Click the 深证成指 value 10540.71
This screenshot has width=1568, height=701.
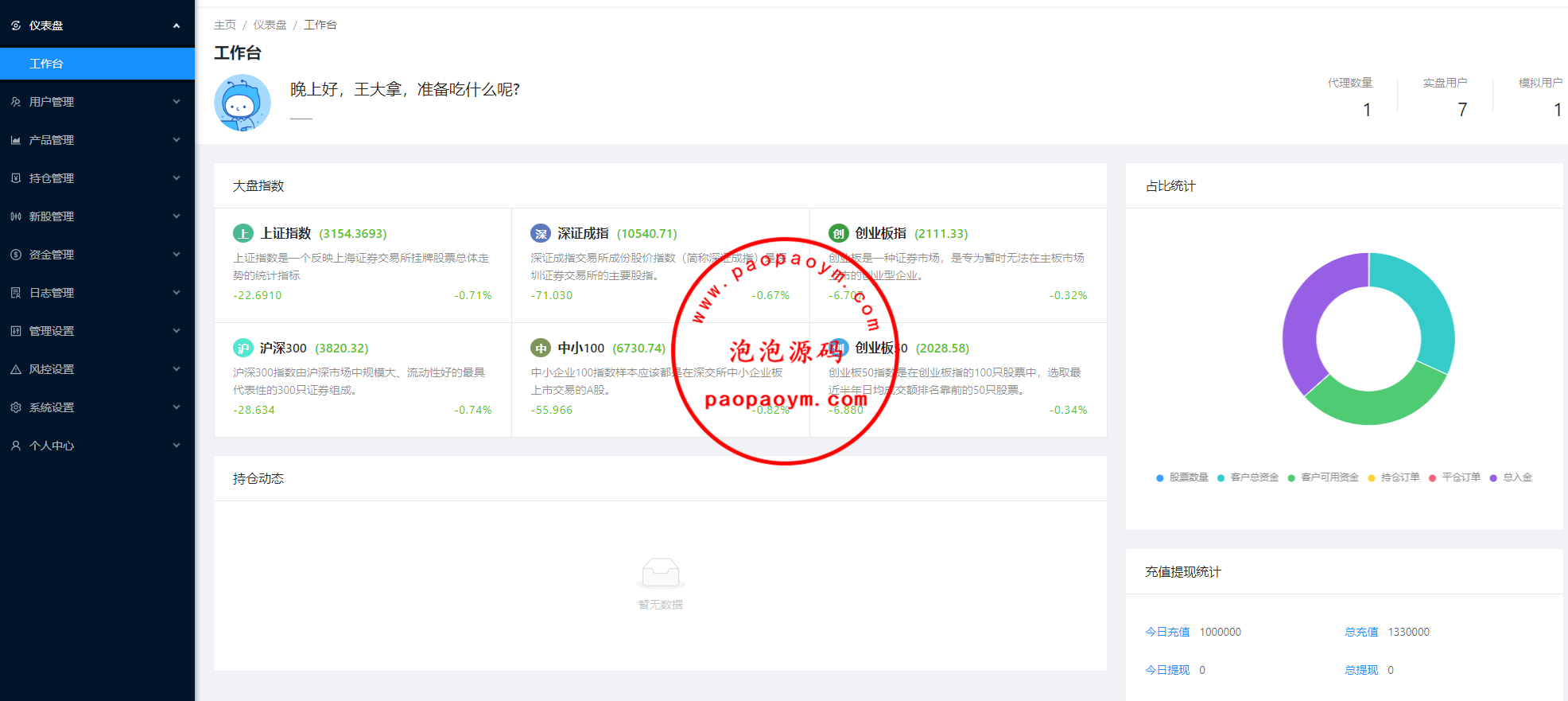647,233
